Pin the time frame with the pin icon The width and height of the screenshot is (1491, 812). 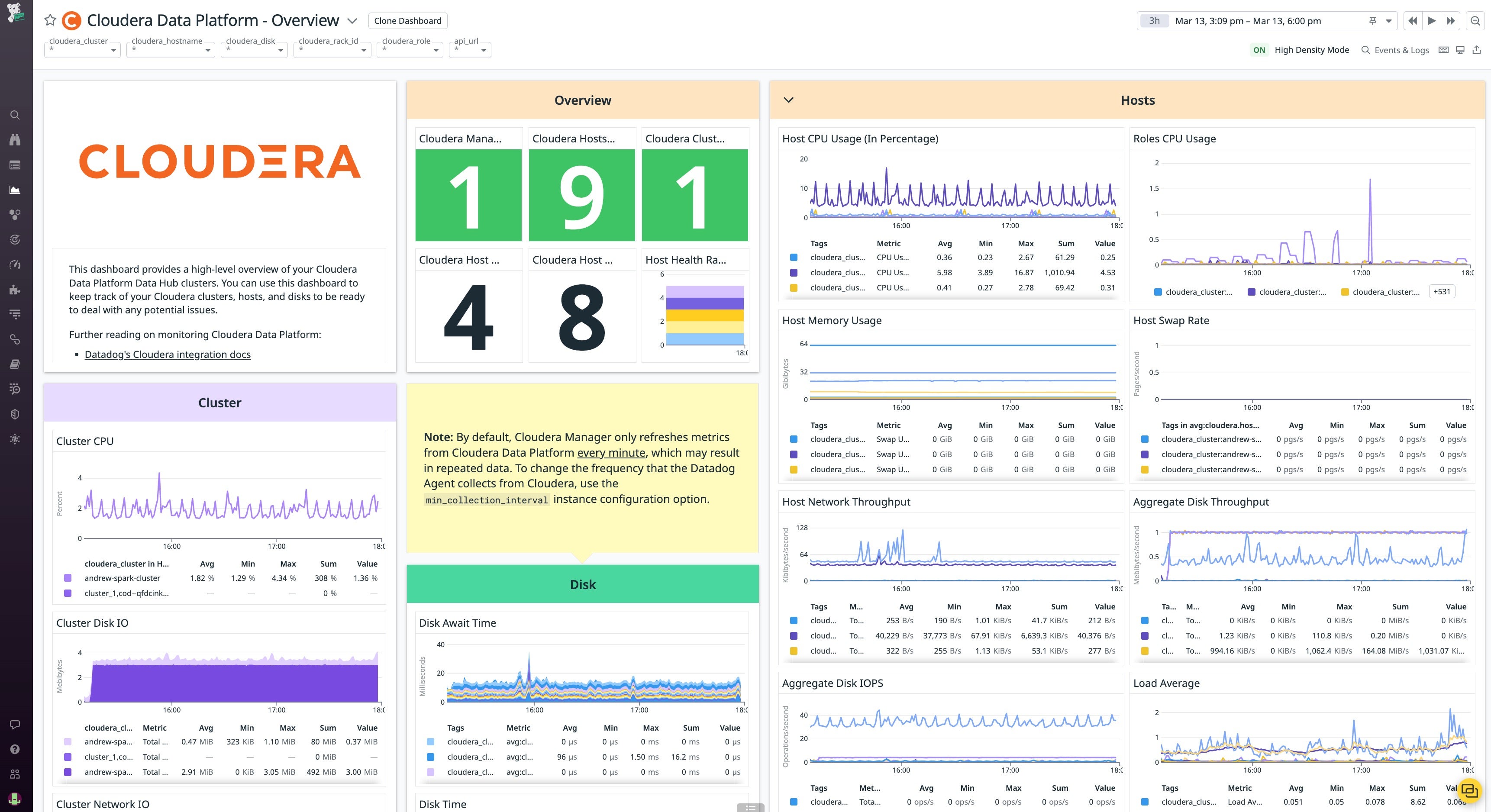click(x=1372, y=21)
